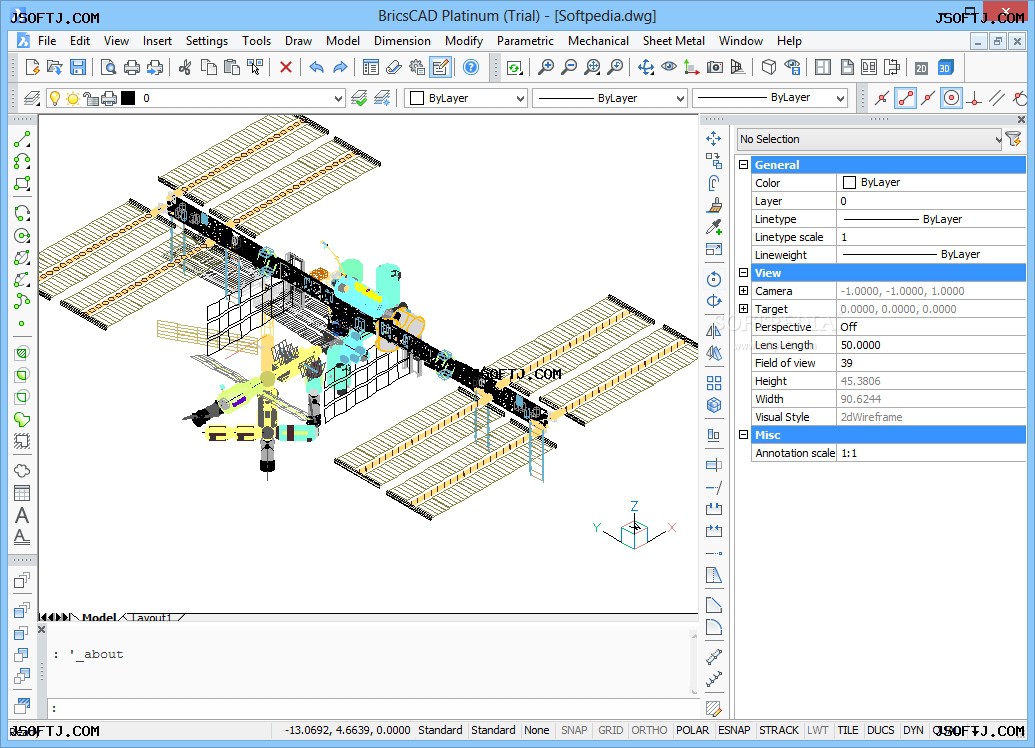Image resolution: width=1035 pixels, height=748 pixels.
Task: Toggle ESNAP in status bar
Action: (x=734, y=730)
